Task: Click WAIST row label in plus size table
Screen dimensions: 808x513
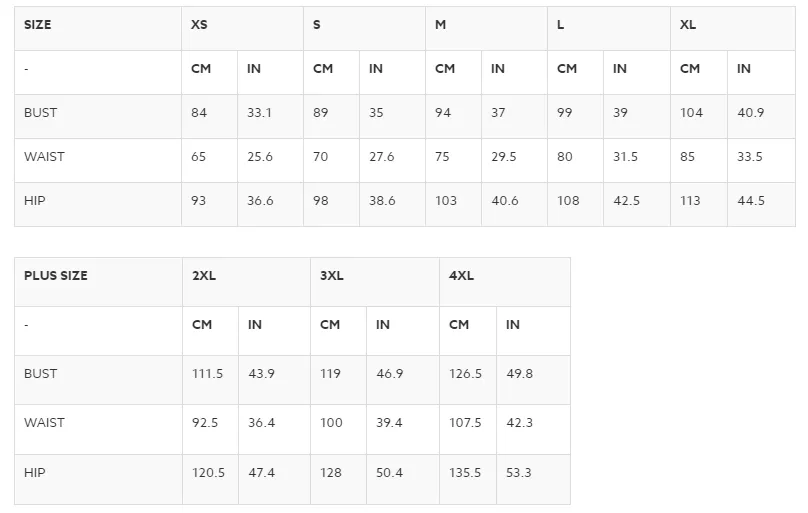Action: pyautogui.click(x=44, y=423)
